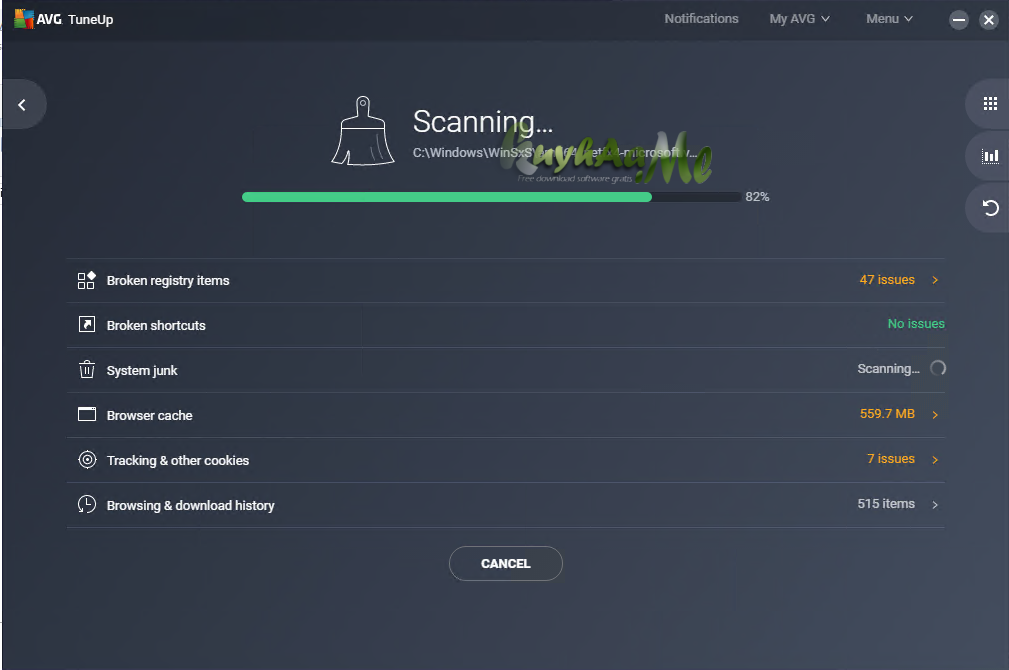Click the broom cleaning icon
Image resolution: width=1009 pixels, height=670 pixels.
click(x=363, y=131)
